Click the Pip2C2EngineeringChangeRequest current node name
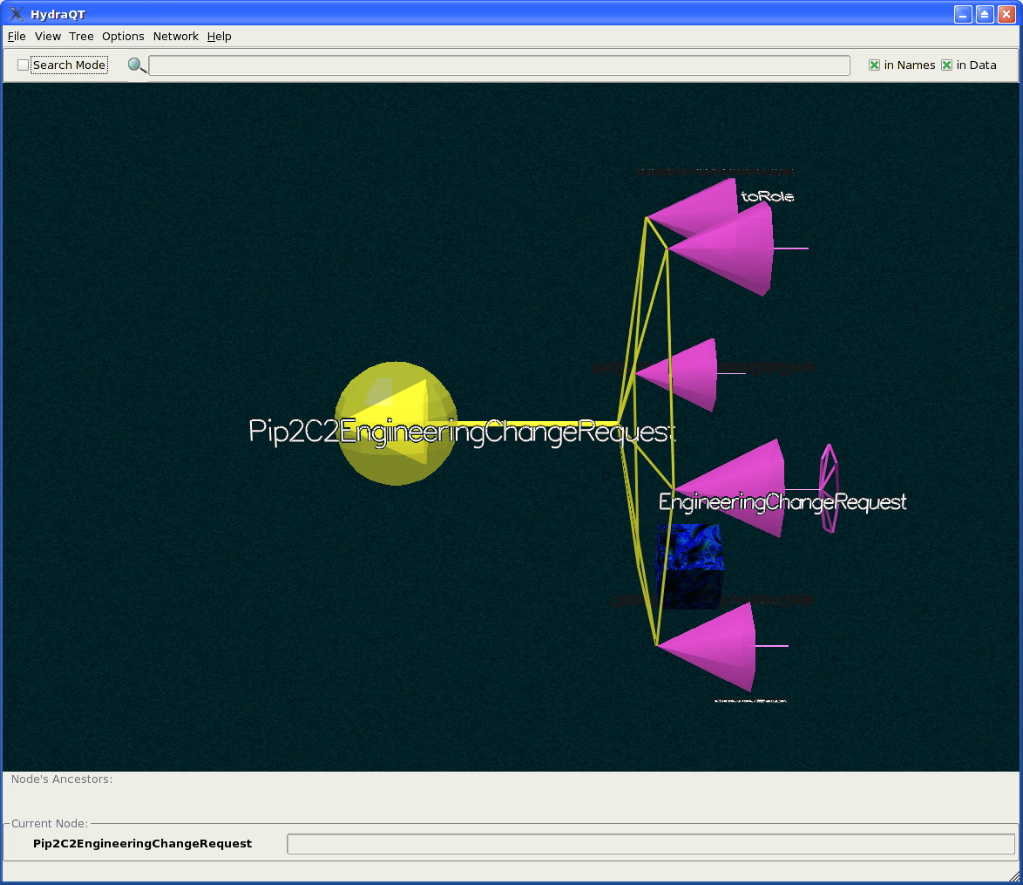Viewport: 1023px width, 885px height. tap(142, 843)
